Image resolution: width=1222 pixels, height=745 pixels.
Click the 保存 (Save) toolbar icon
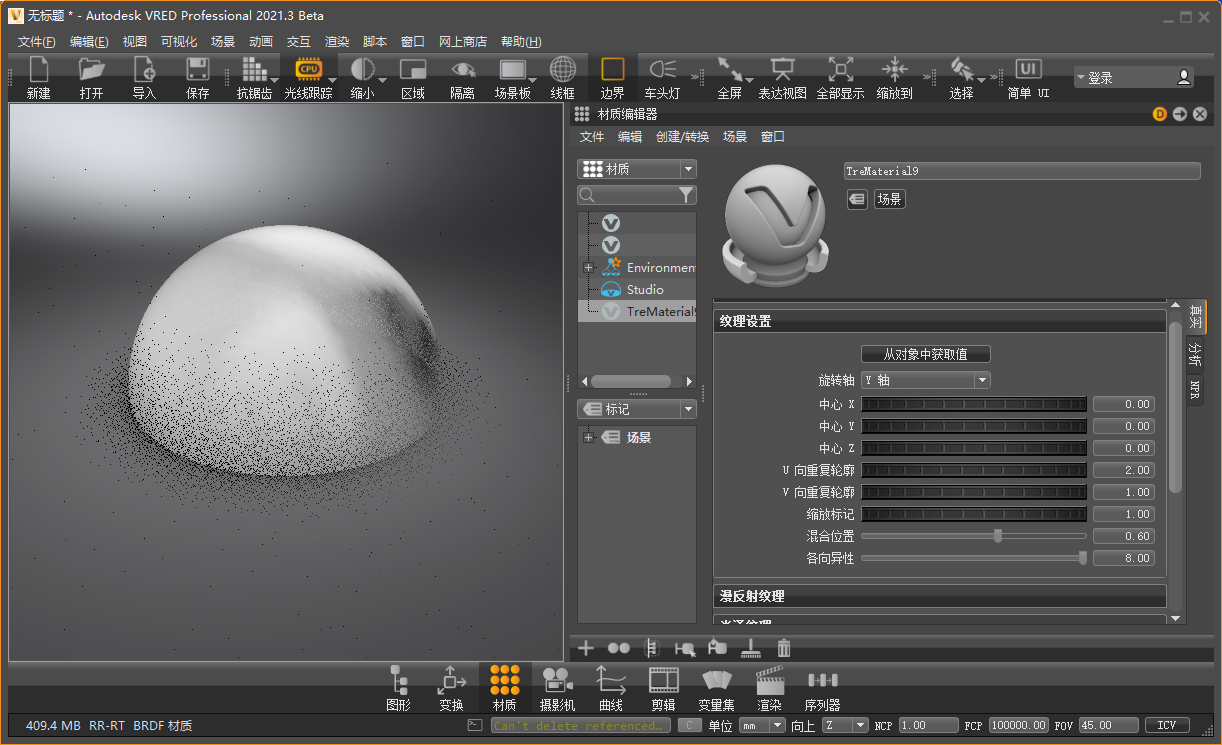197,77
